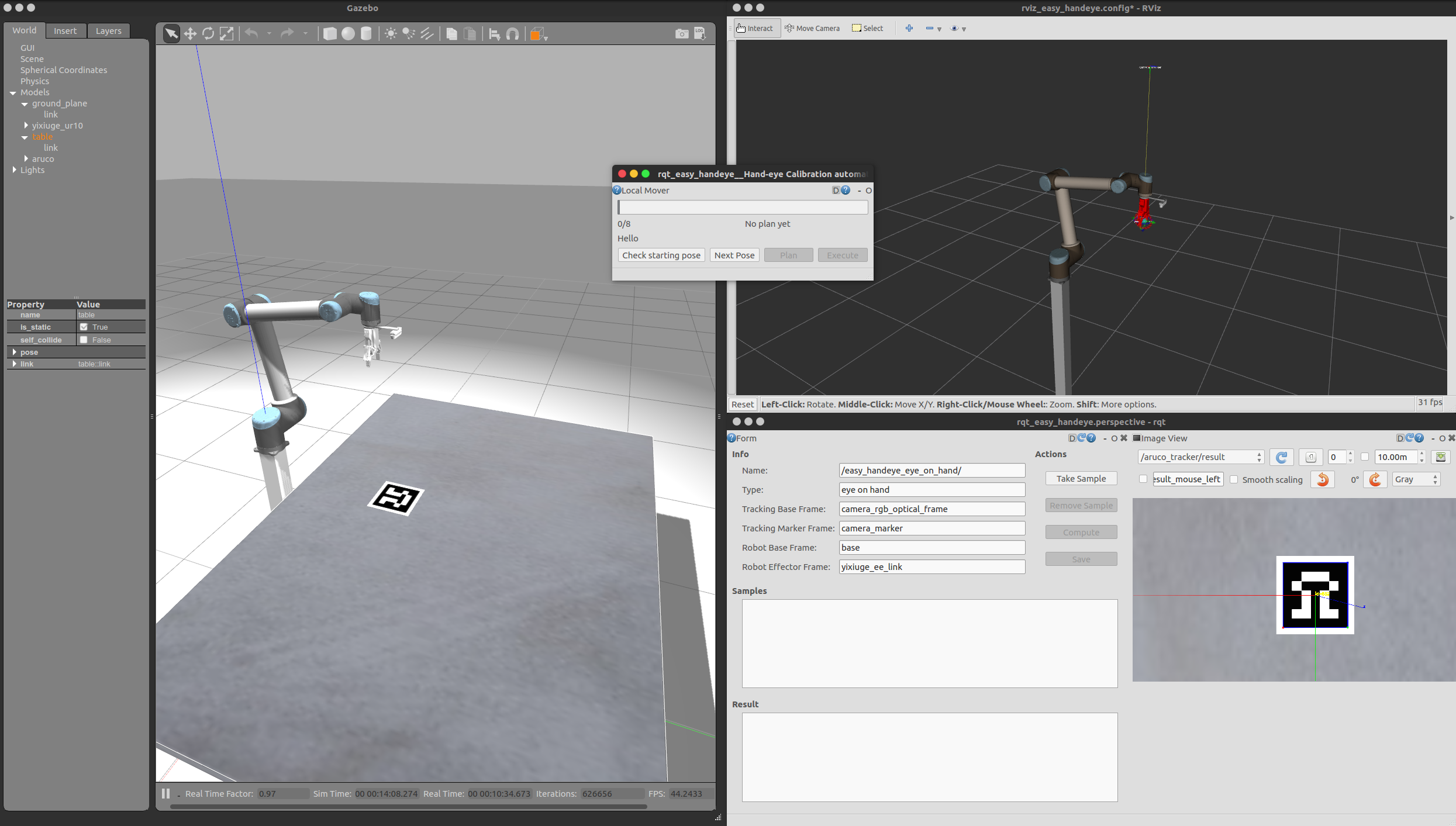This screenshot has height=826, width=1456.
Task: Click the Robot Base Frame field
Action: pyautogui.click(x=931, y=548)
